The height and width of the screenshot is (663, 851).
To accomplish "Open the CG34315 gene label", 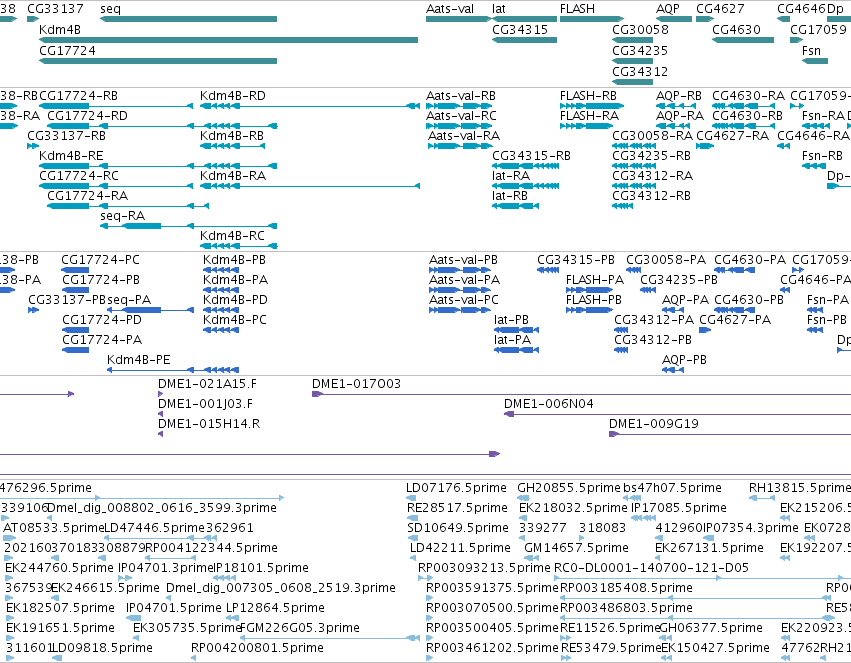I will click(520, 29).
